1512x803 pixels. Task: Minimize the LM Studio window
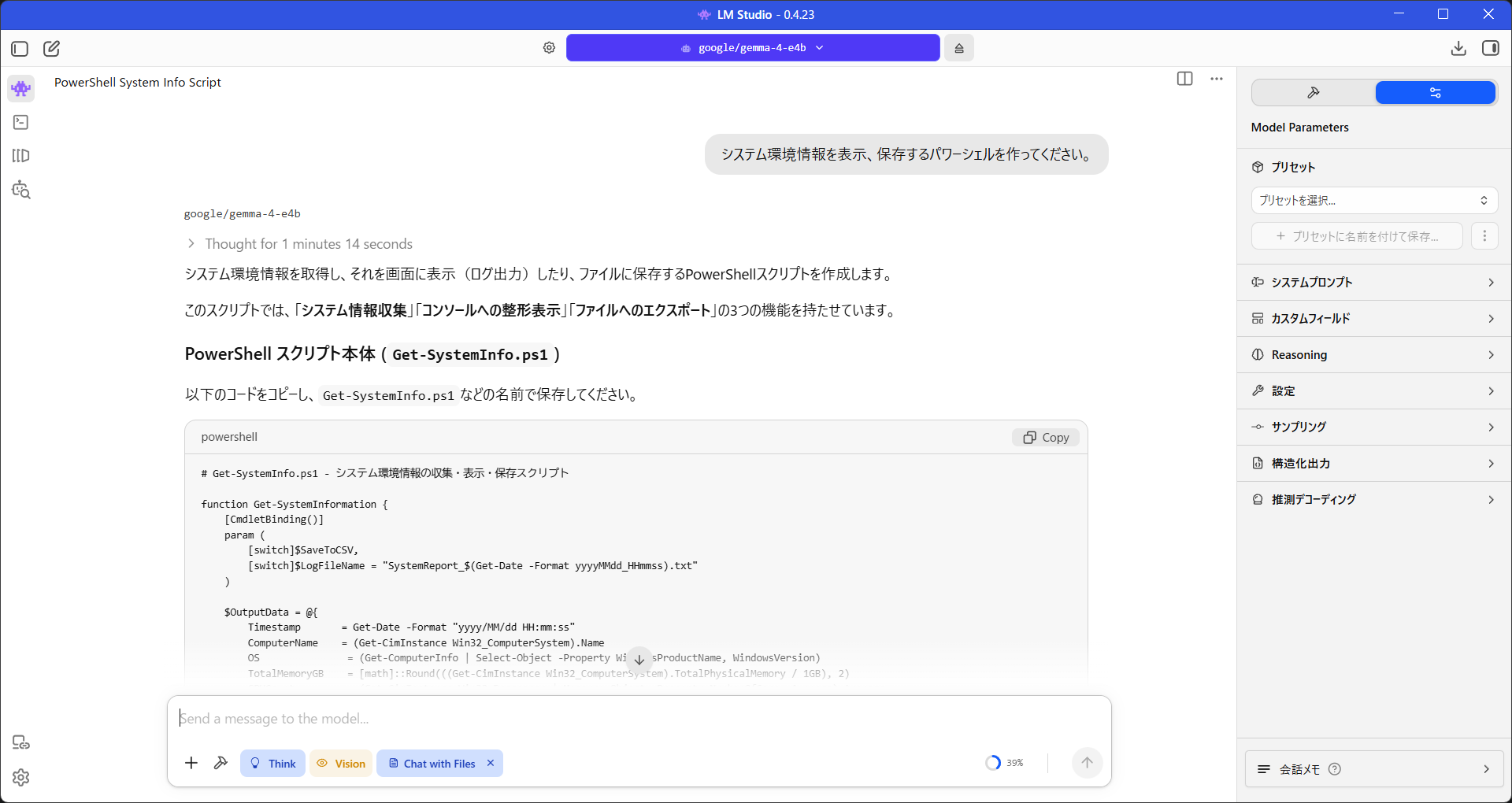tap(1399, 14)
